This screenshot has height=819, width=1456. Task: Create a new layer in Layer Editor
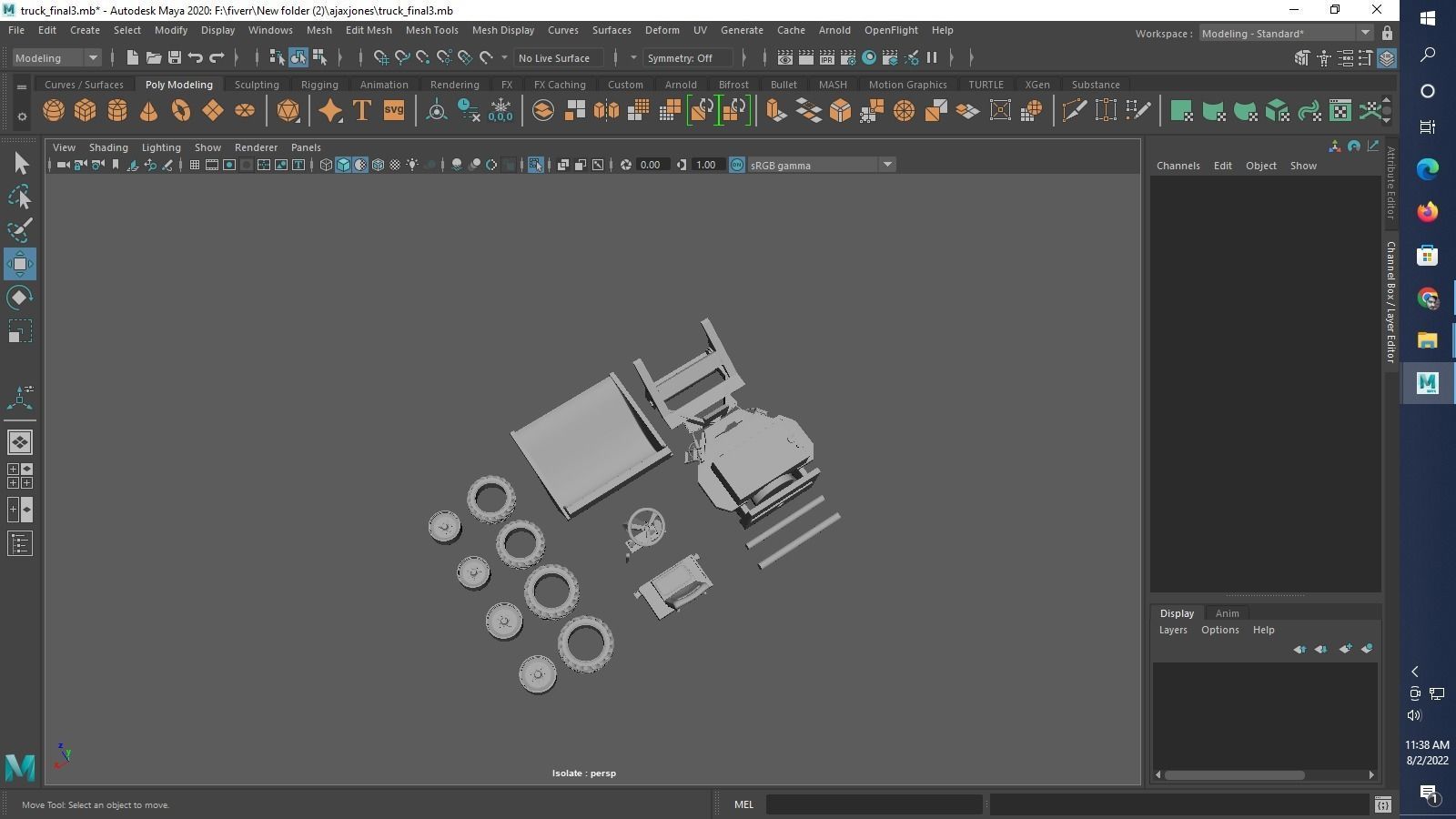click(x=1345, y=649)
